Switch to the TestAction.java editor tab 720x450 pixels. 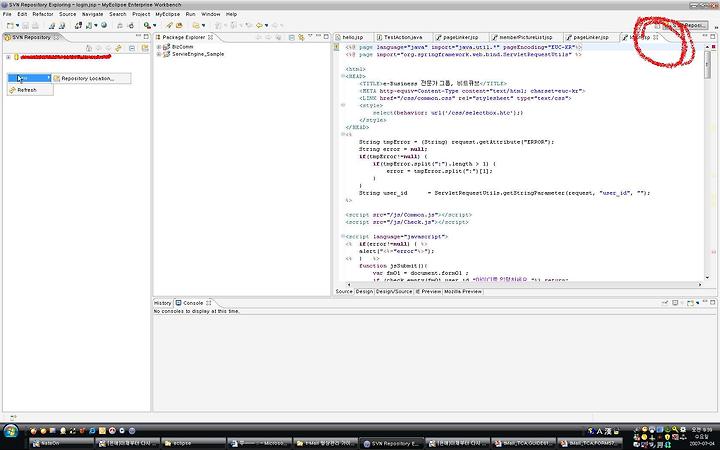coord(403,37)
